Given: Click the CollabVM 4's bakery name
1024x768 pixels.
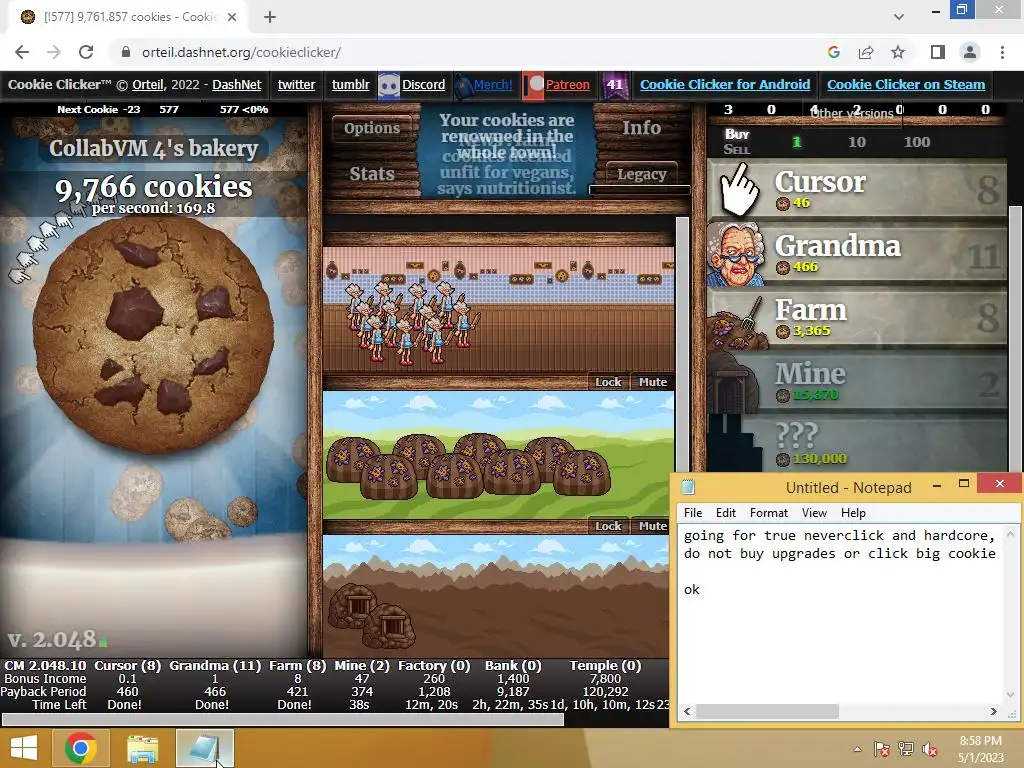Looking at the screenshot, I should (154, 148).
